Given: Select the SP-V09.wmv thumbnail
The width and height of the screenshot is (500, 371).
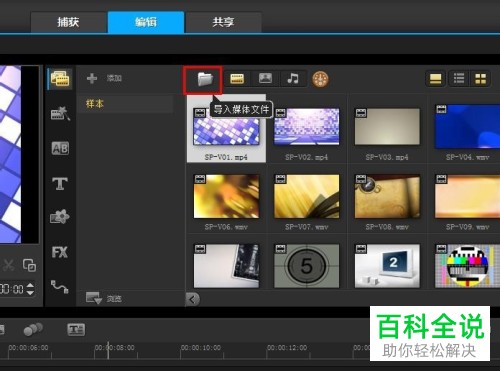Looking at the screenshot, I should point(467,197).
